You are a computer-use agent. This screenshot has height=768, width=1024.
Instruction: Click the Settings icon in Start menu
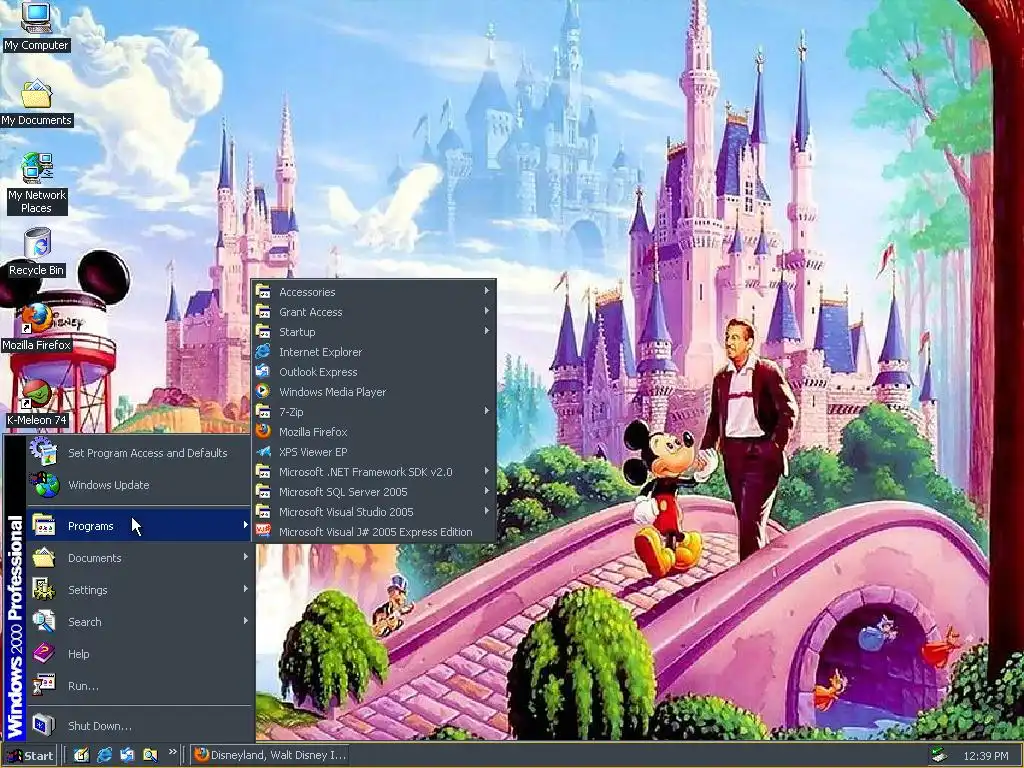[x=44, y=589]
